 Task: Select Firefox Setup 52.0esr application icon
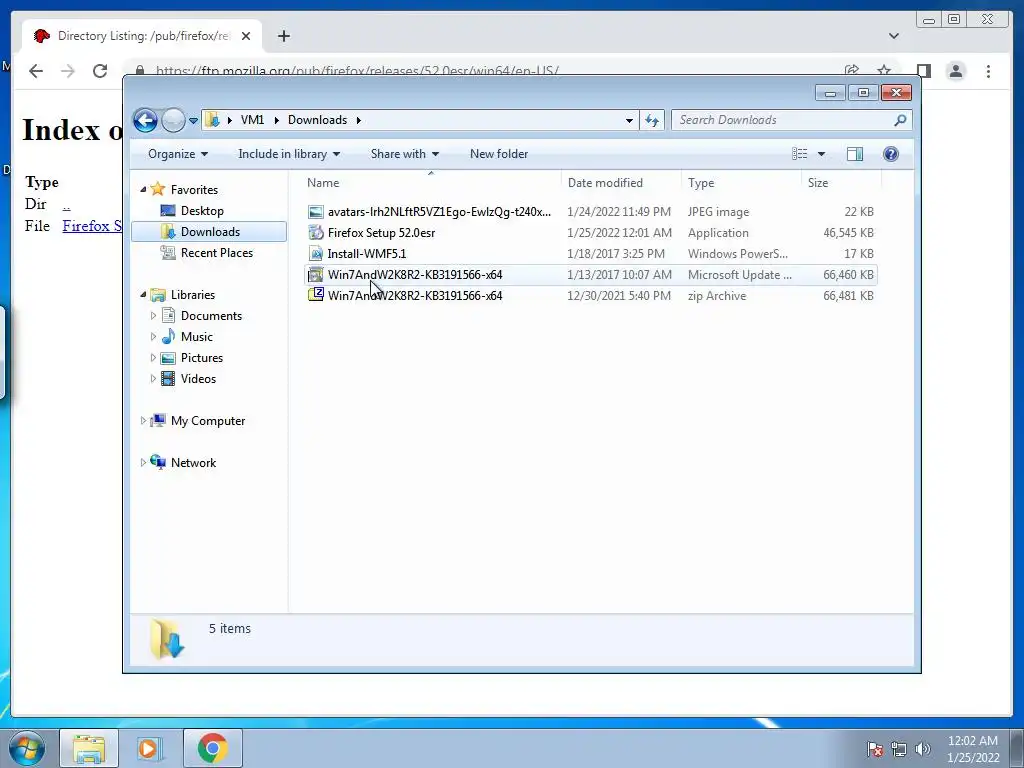(316, 233)
